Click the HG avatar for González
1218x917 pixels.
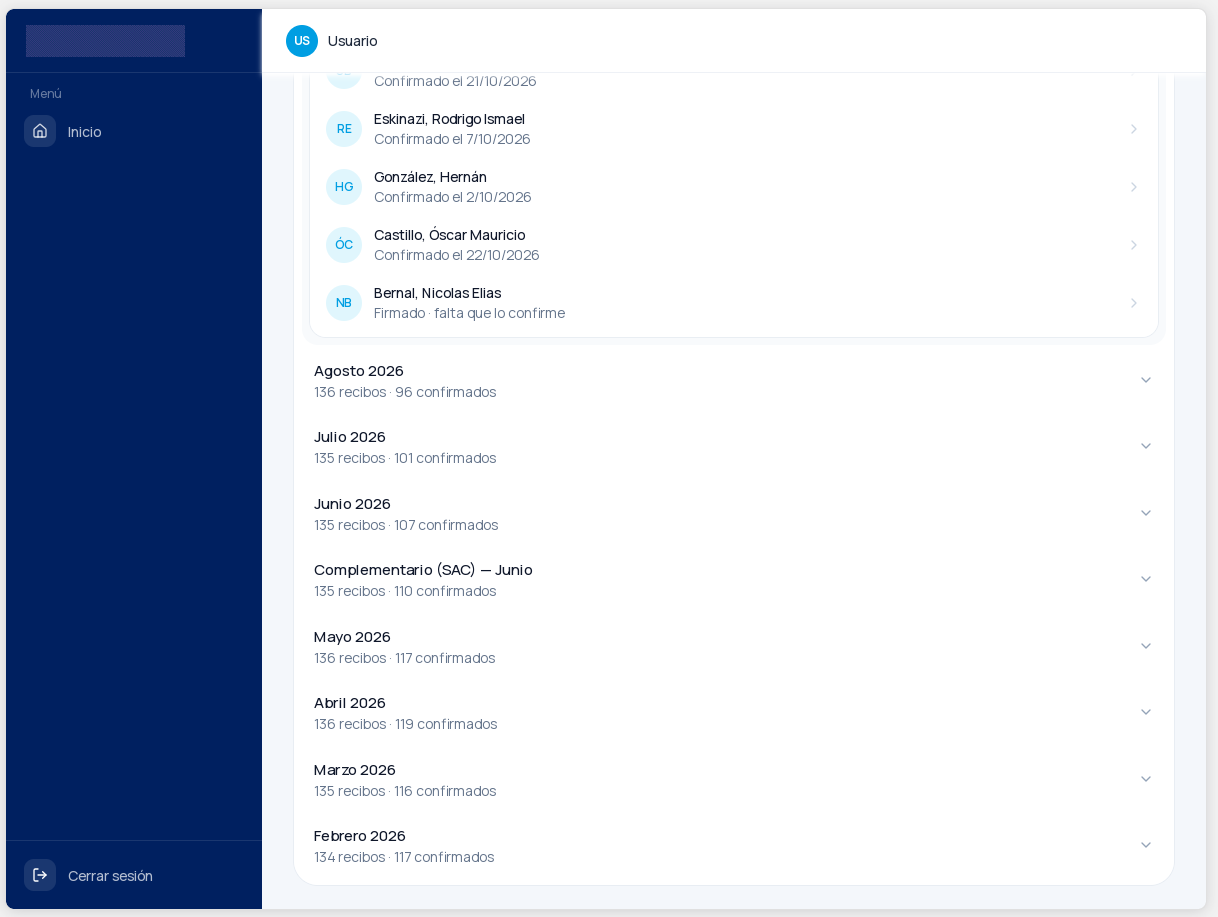(344, 187)
